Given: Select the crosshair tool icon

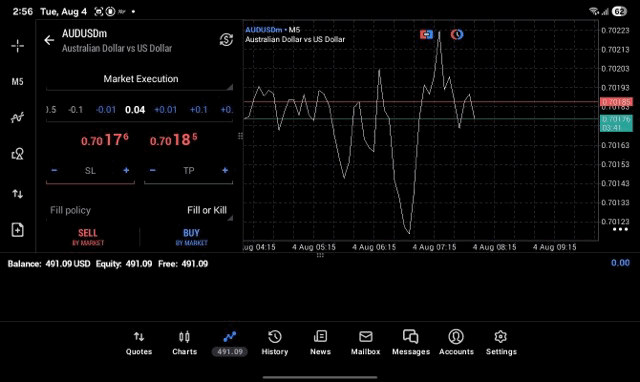Looking at the screenshot, I should tap(18, 46).
